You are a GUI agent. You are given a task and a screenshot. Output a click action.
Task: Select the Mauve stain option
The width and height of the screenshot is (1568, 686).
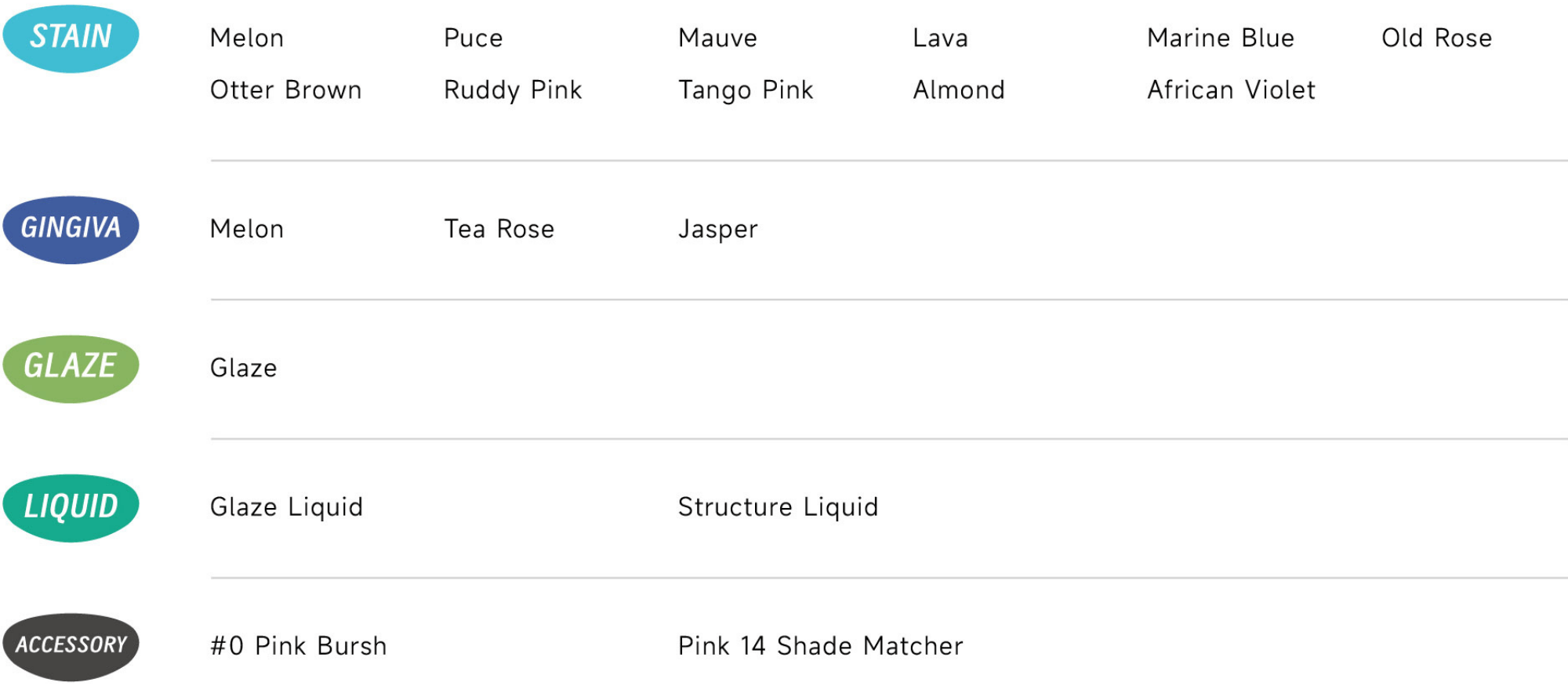(x=718, y=38)
